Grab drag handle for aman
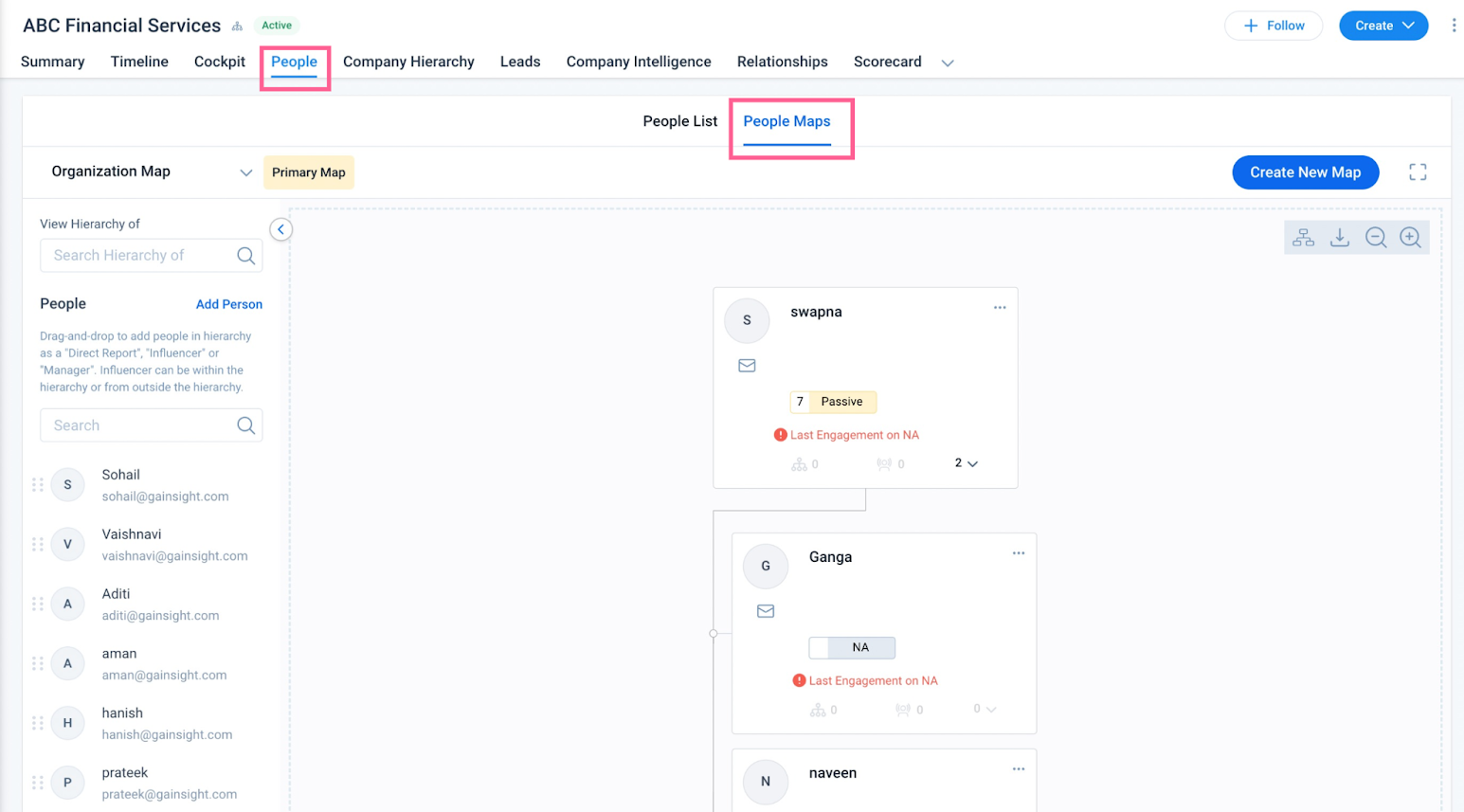1464x812 pixels. point(38,664)
